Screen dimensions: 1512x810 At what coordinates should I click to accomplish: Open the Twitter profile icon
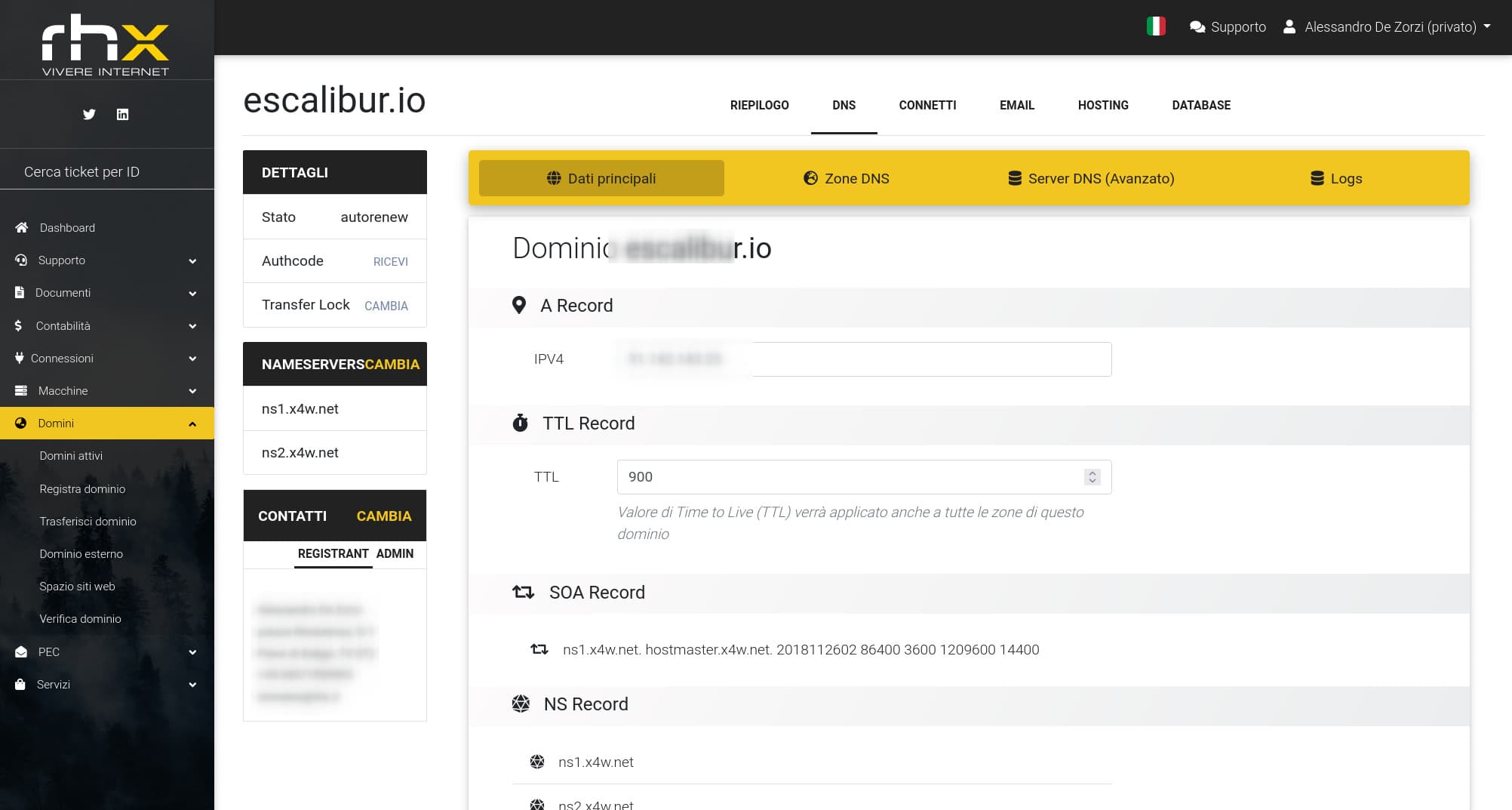tap(89, 114)
